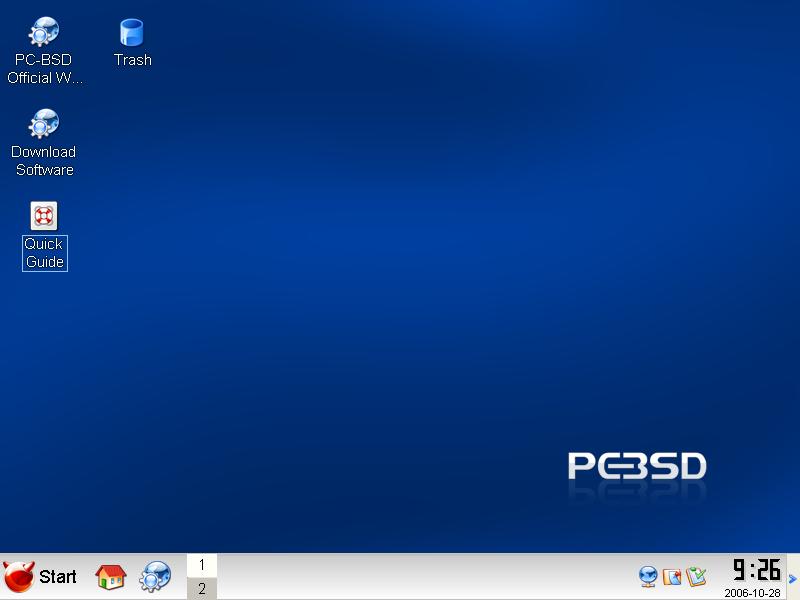Viewport: 800px width, 600px height.
Task: Open the Klipper clipboard tray icon
Action: pos(670,576)
